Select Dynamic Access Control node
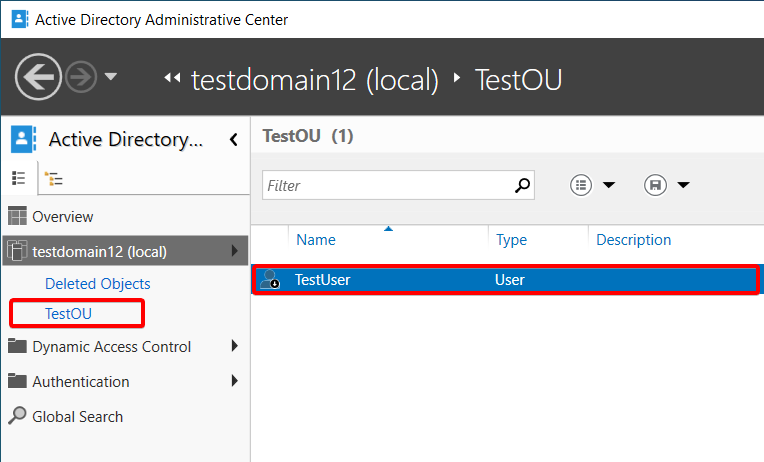 click(112, 346)
